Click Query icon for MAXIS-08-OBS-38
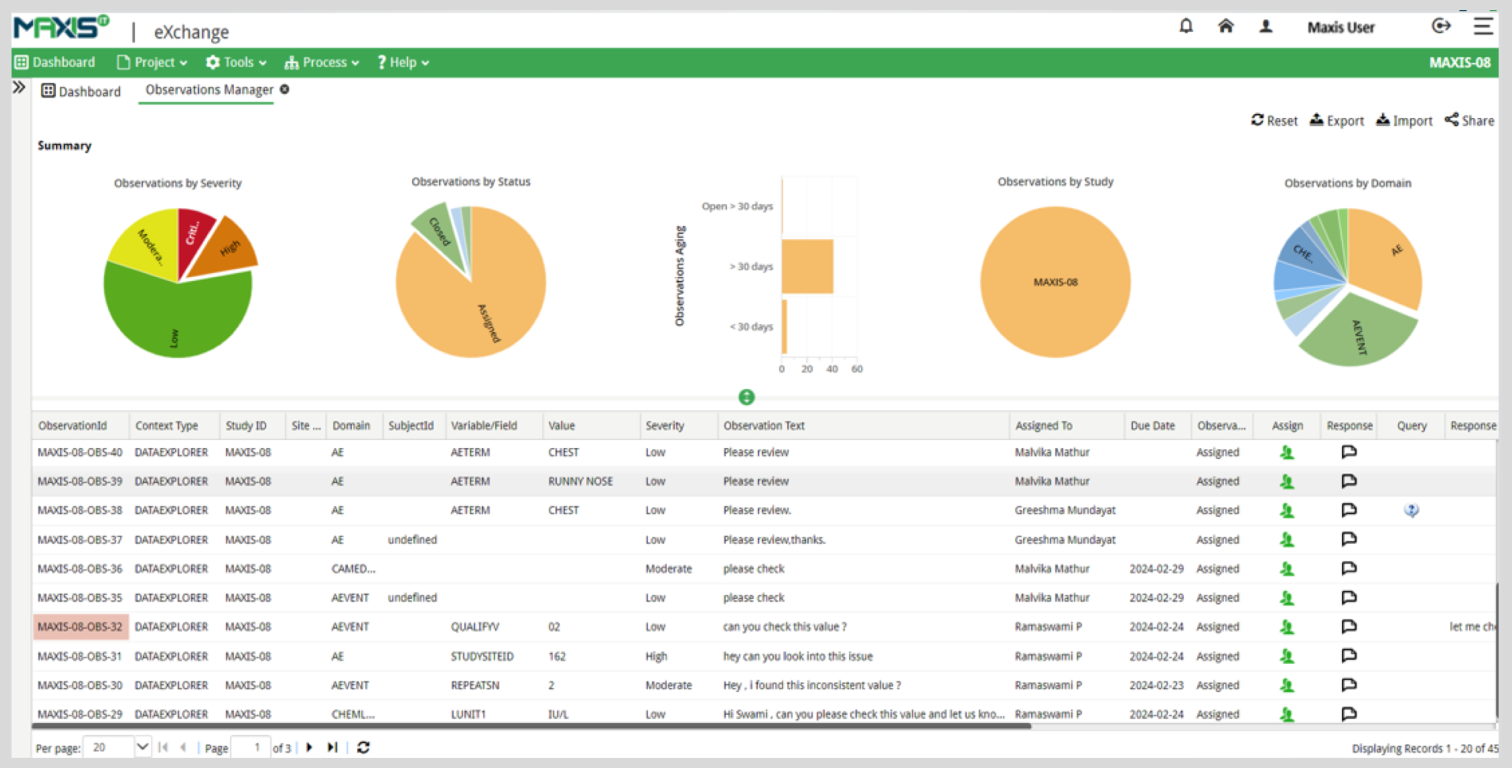The image size is (1512, 768). click(x=1411, y=511)
